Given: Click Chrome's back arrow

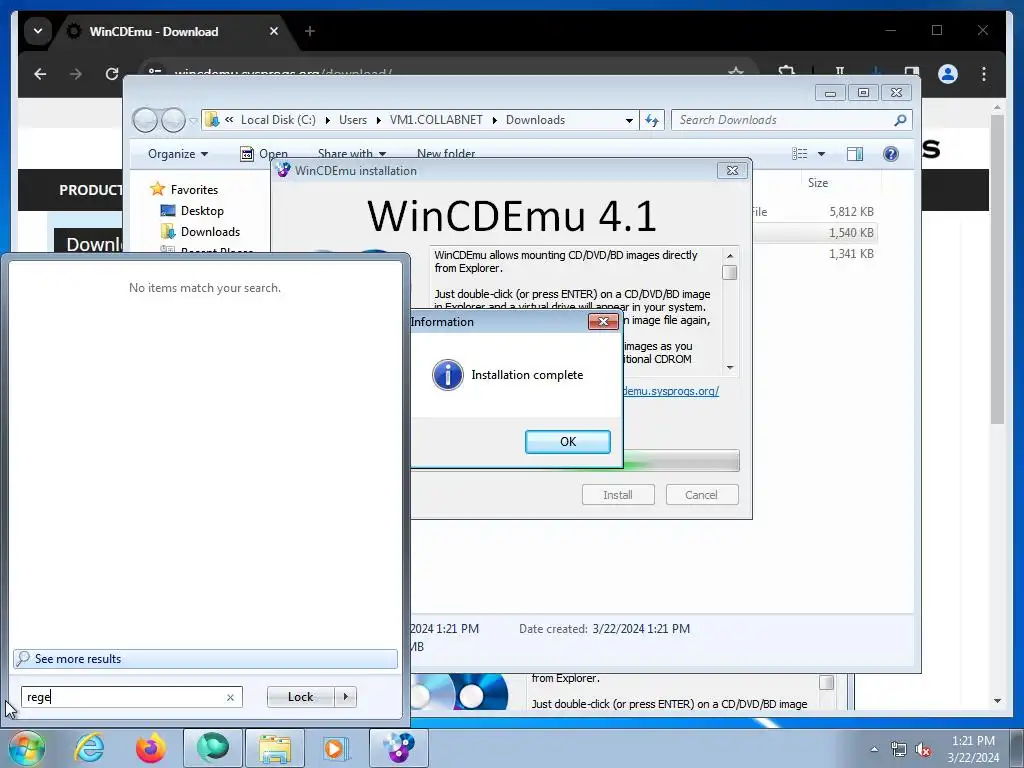Looking at the screenshot, I should [40, 74].
